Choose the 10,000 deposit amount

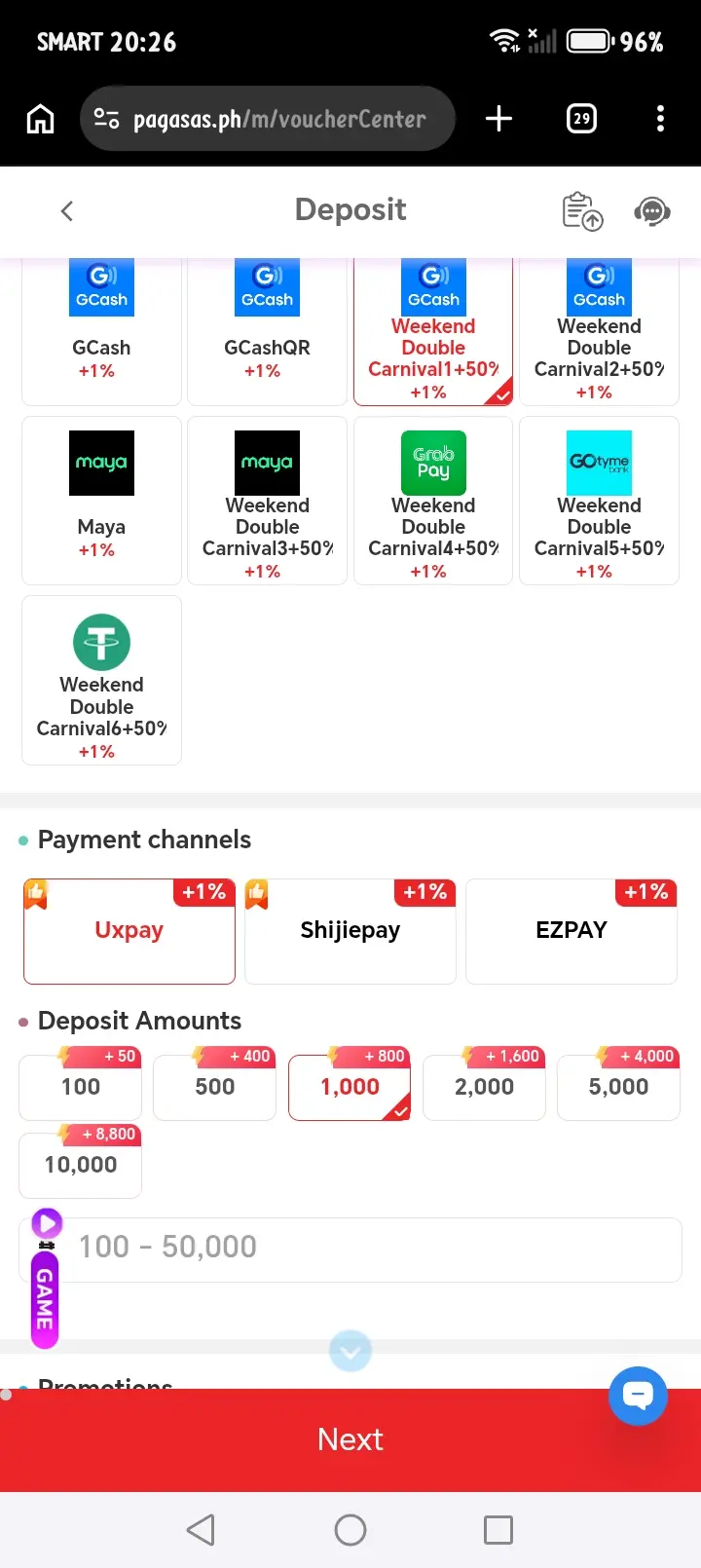click(x=81, y=1164)
